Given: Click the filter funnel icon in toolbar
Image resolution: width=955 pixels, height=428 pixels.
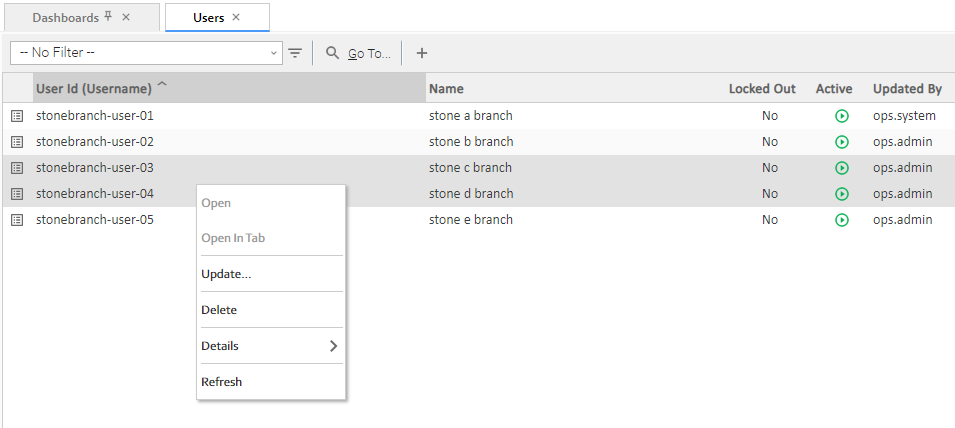Looking at the screenshot, I should (x=295, y=53).
